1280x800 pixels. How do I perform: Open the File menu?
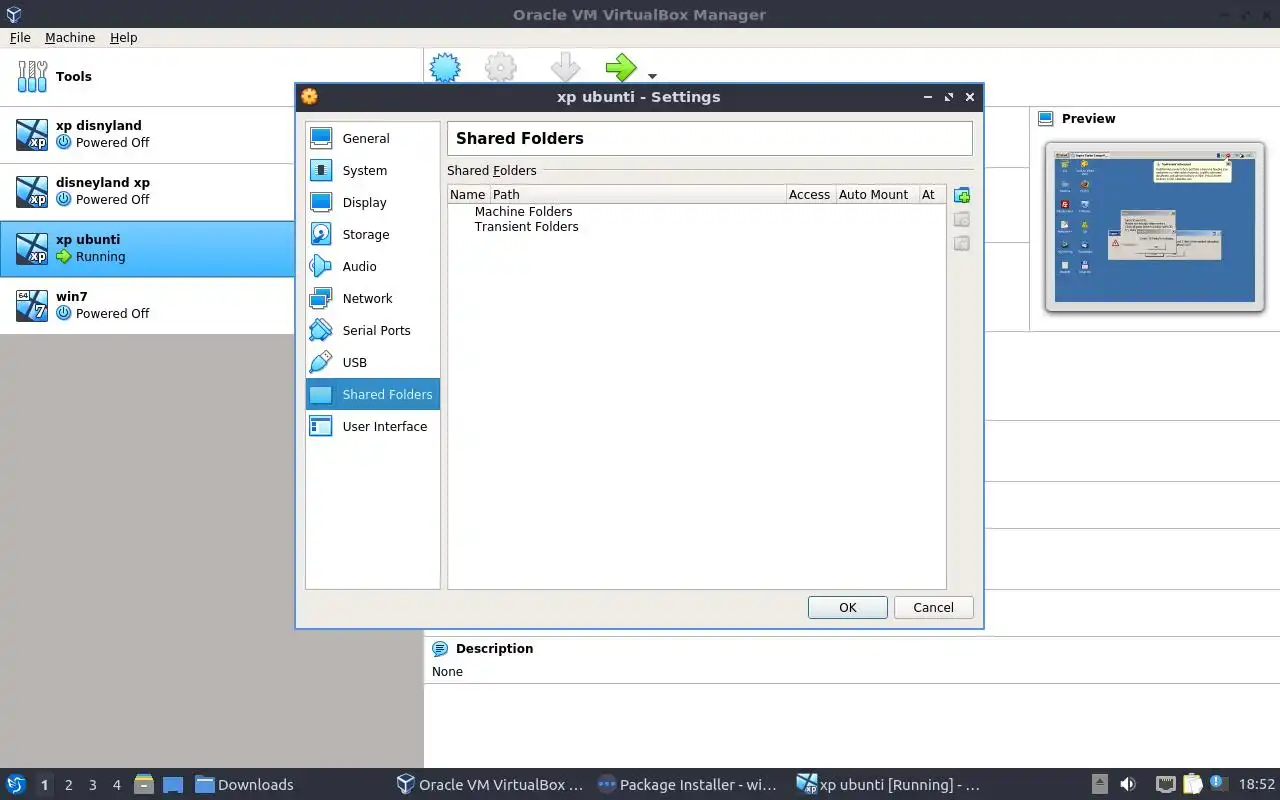[x=20, y=37]
